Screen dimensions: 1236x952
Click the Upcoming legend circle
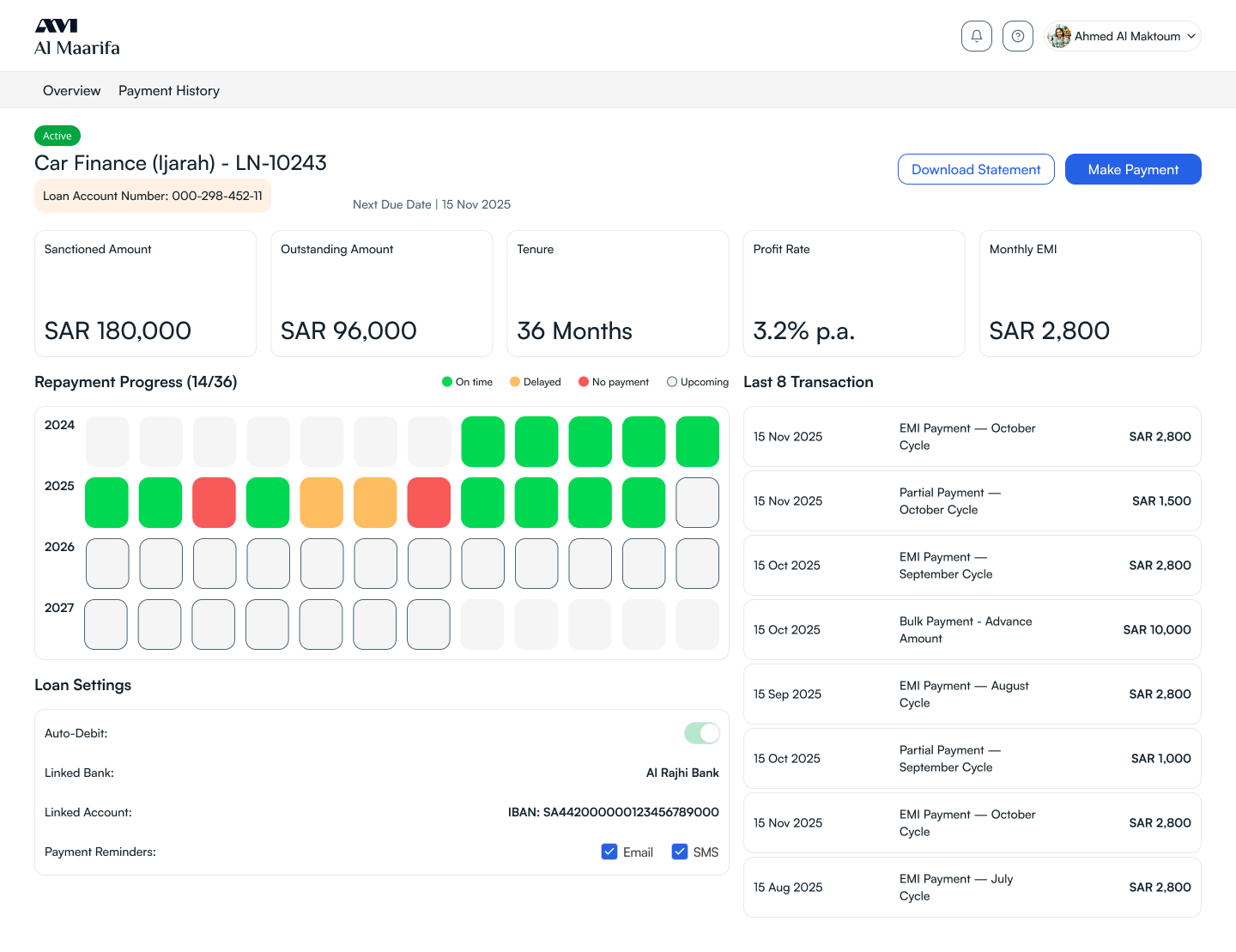click(672, 382)
